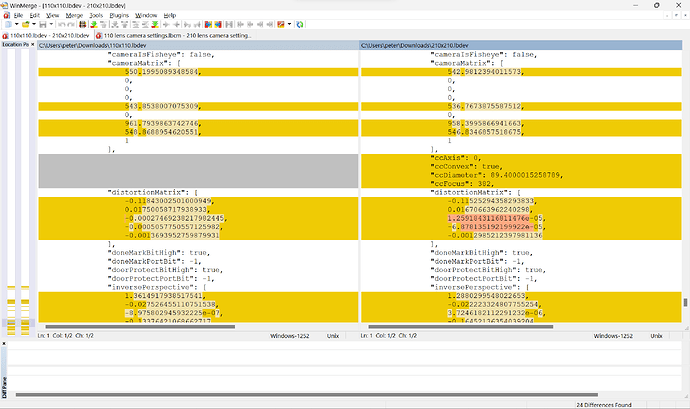Go to Previous Difference toolbar icon
Screen dimensions: 690x409
tap(103, 24)
